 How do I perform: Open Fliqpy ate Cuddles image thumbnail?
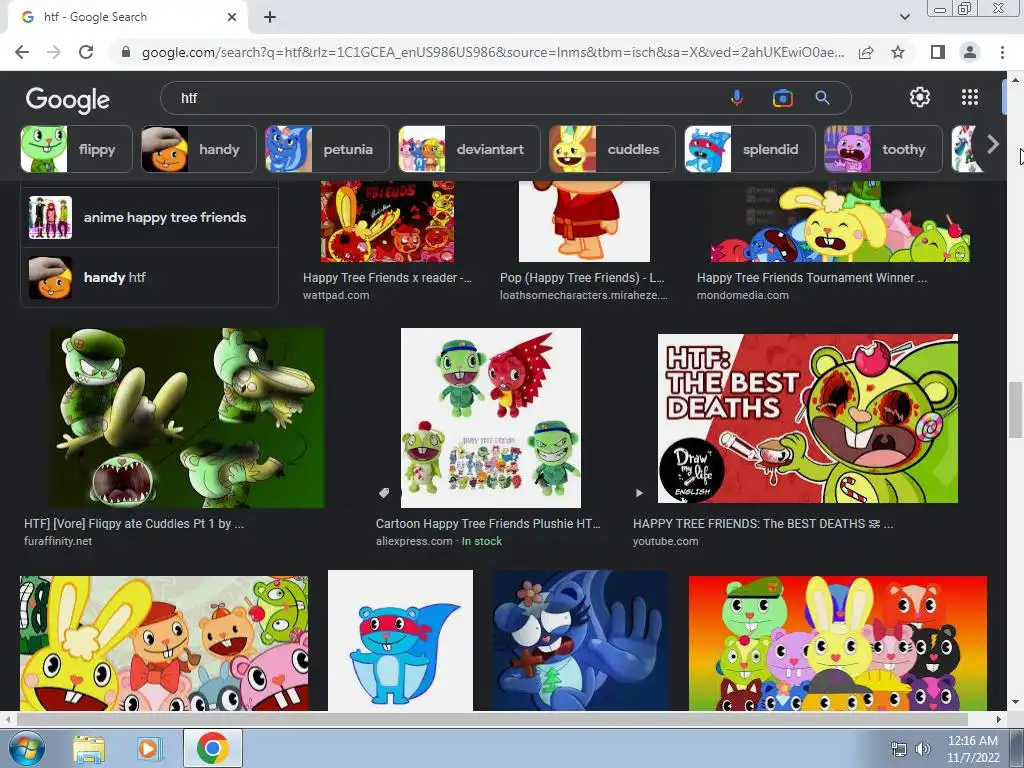point(187,418)
